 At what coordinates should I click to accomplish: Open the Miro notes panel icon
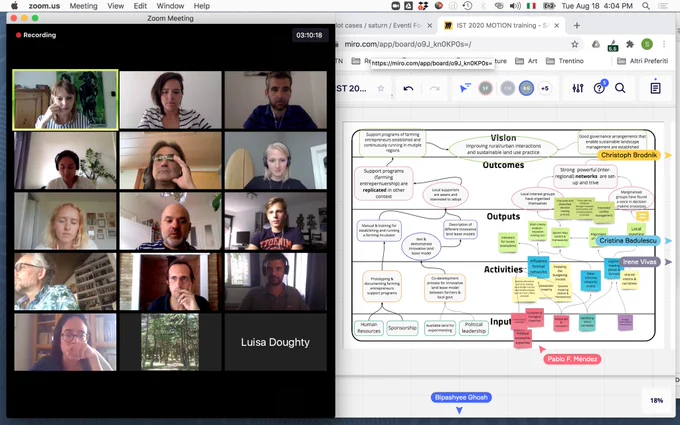pyautogui.click(x=655, y=88)
